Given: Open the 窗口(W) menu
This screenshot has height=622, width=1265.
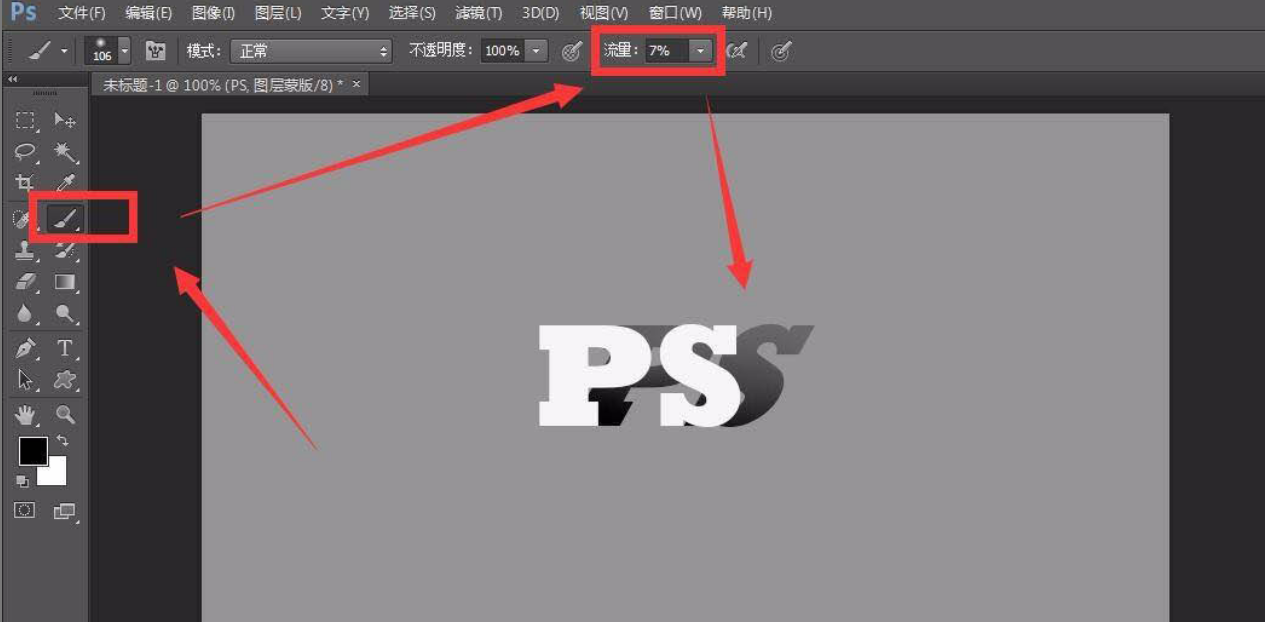Looking at the screenshot, I should pos(675,13).
